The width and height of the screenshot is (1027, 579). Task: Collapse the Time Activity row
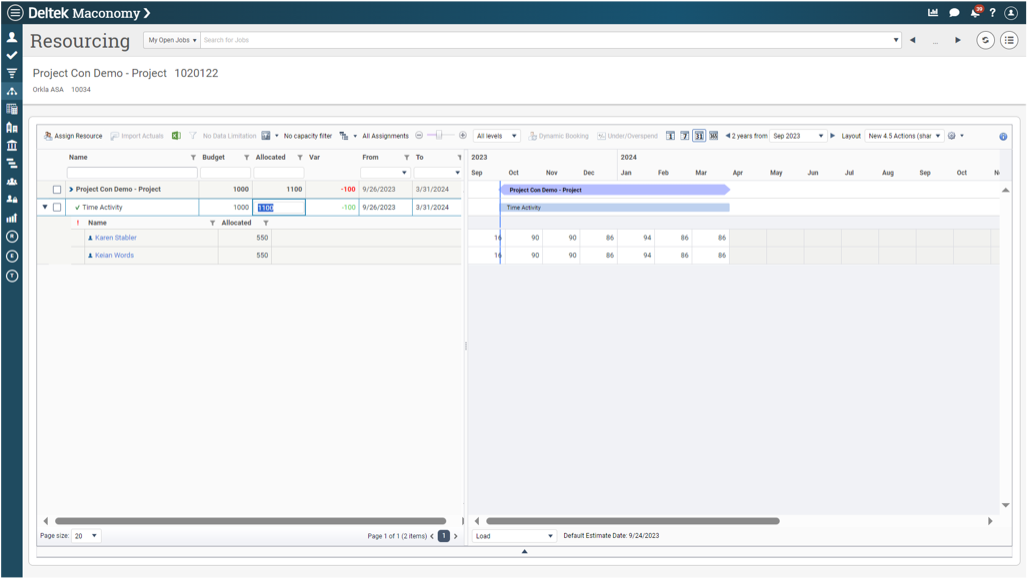[x=44, y=208]
